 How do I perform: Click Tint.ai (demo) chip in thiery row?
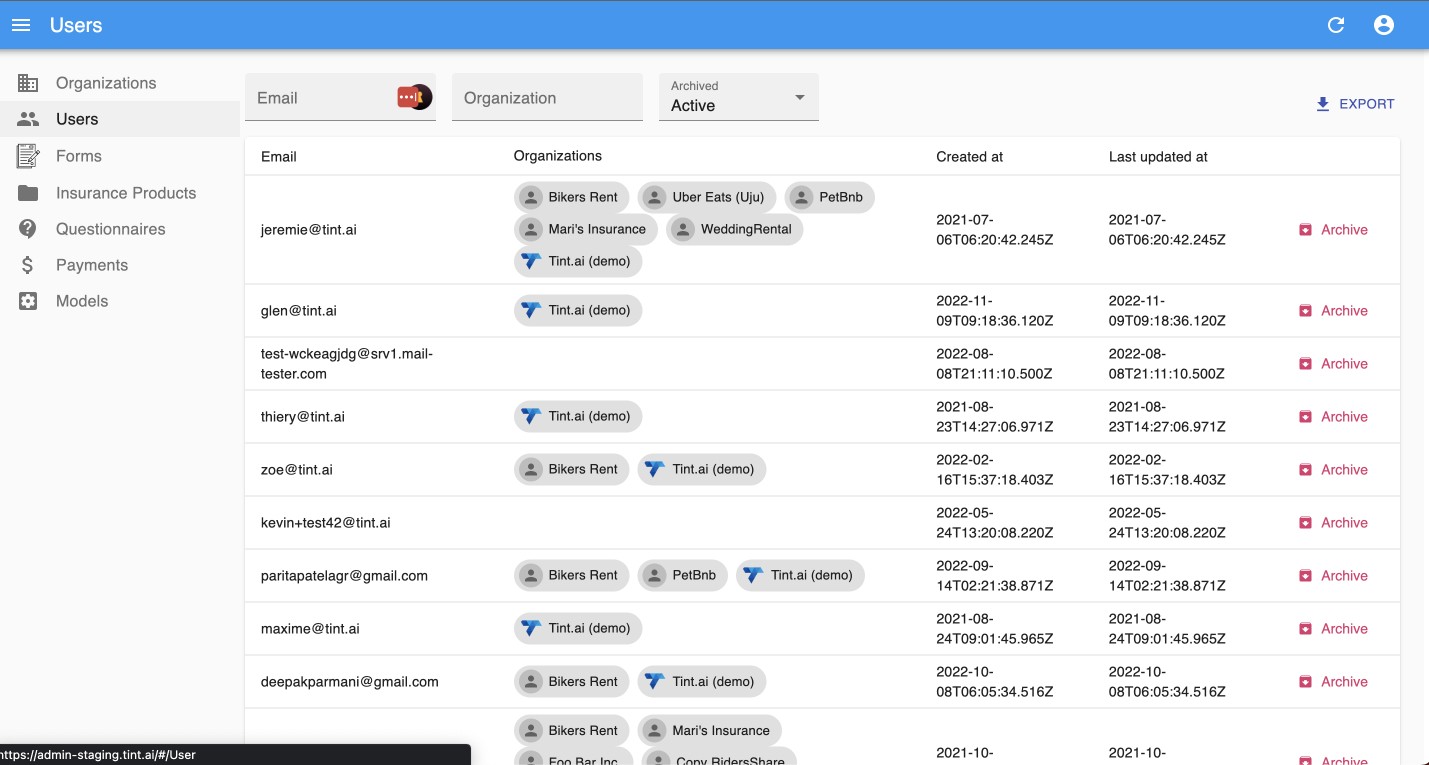click(x=578, y=416)
